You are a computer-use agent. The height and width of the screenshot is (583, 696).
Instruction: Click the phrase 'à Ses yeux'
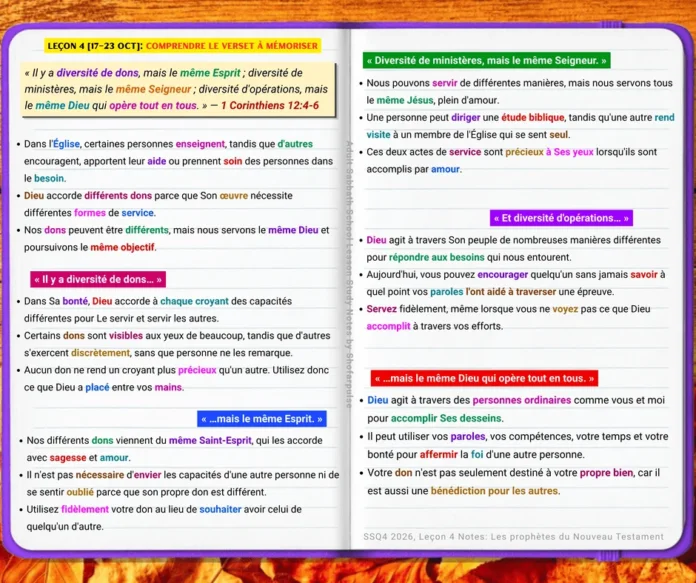tap(569, 152)
